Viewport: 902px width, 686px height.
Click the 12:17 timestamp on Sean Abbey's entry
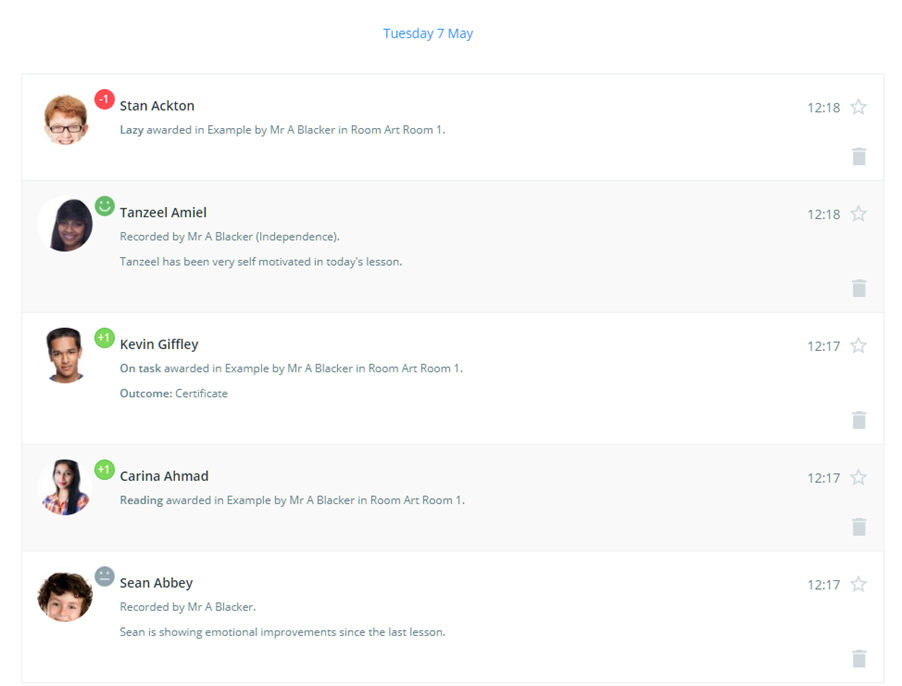pyautogui.click(x=823, y=584)
